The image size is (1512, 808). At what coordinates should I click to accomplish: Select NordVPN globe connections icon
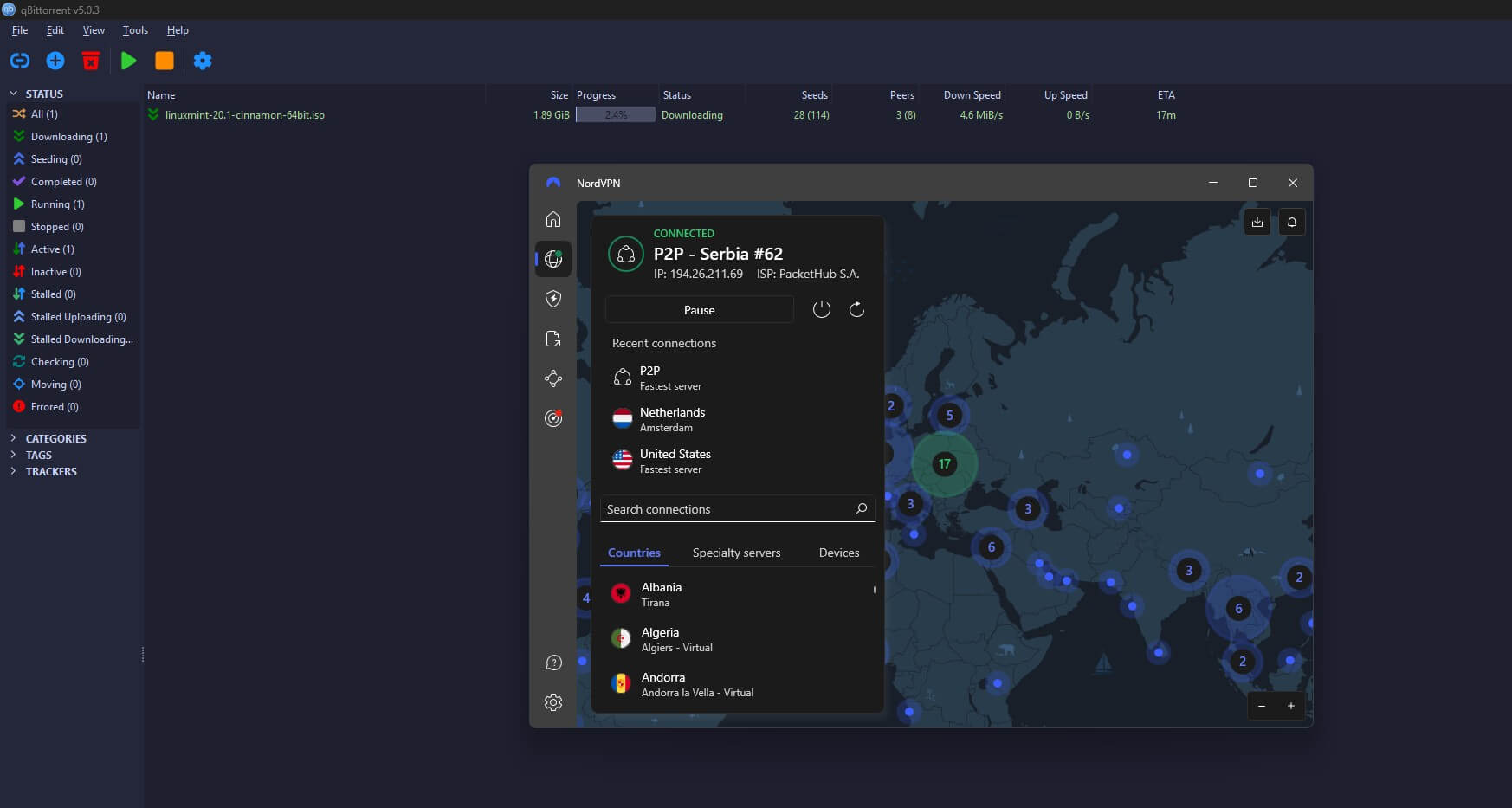coord(553,259)
